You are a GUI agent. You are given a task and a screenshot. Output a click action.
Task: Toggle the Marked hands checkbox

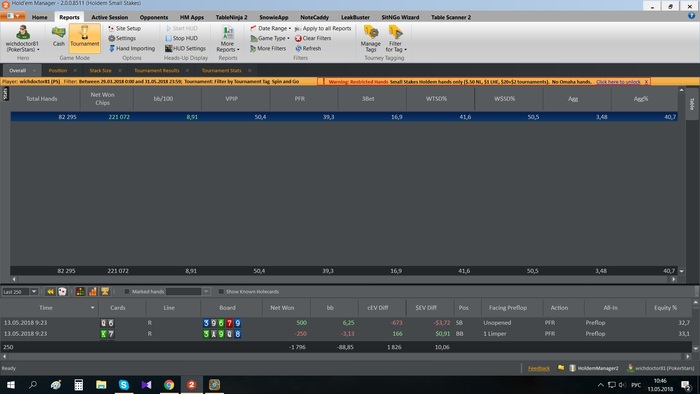tap(127, 291)
